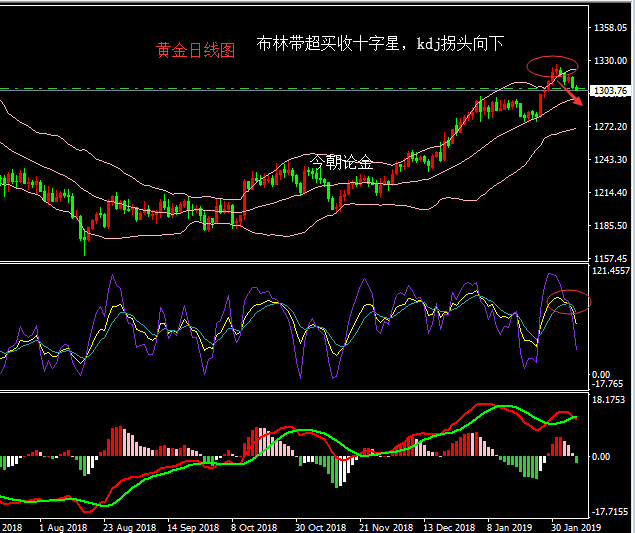This screenshot has height=533, width=635.
Task: Click the 8 Oct 2018 date label
Action: click(254, 527)
